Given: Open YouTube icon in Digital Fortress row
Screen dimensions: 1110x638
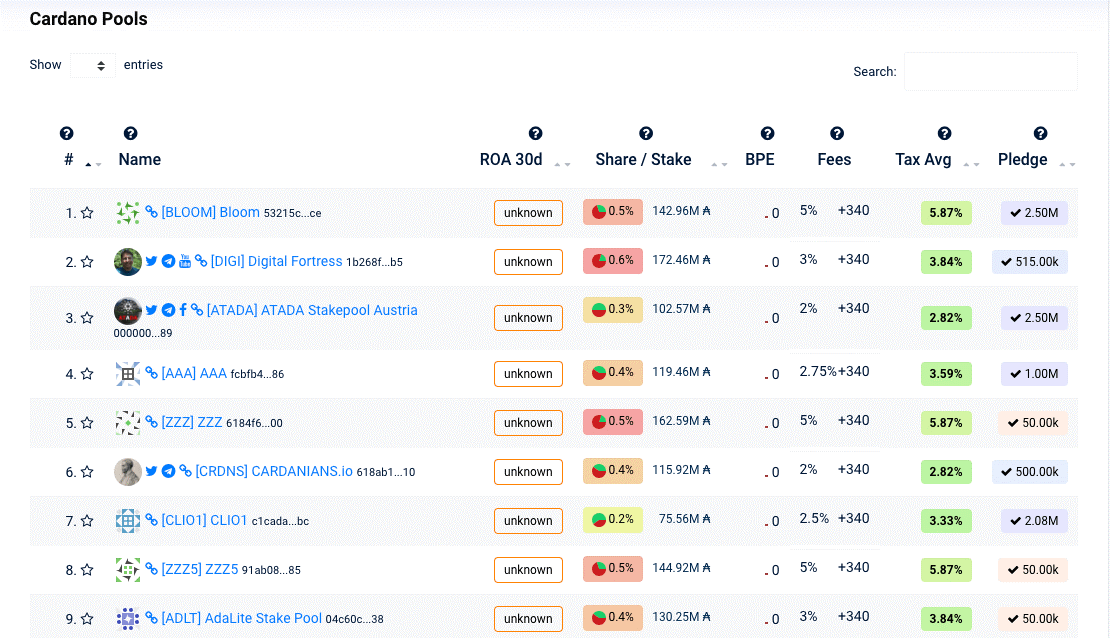Looking at the screenshot, I should tap(184, 261).
